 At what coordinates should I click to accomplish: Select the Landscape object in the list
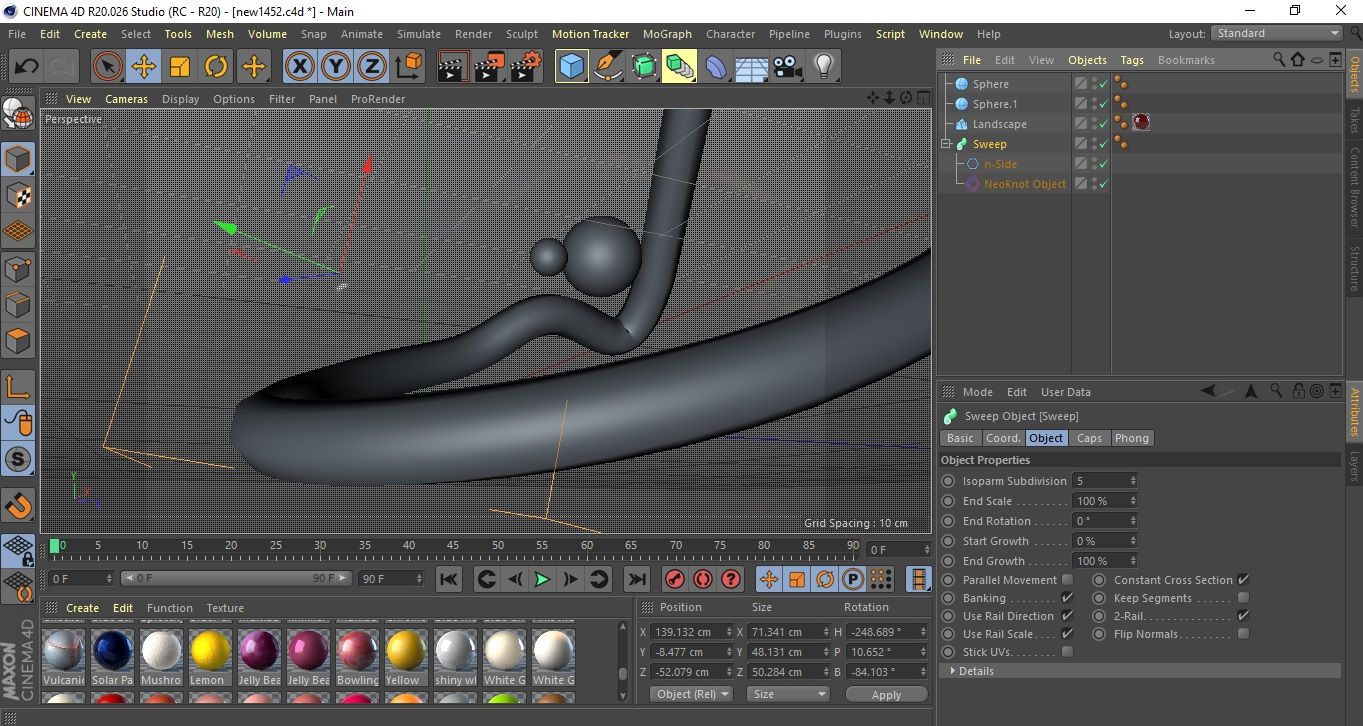[x=999, y=124]
